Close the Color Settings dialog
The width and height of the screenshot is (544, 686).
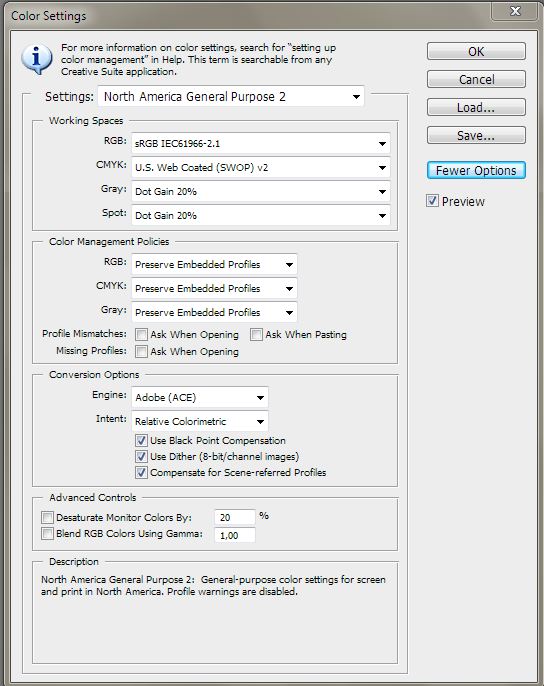tap(515, 11)
